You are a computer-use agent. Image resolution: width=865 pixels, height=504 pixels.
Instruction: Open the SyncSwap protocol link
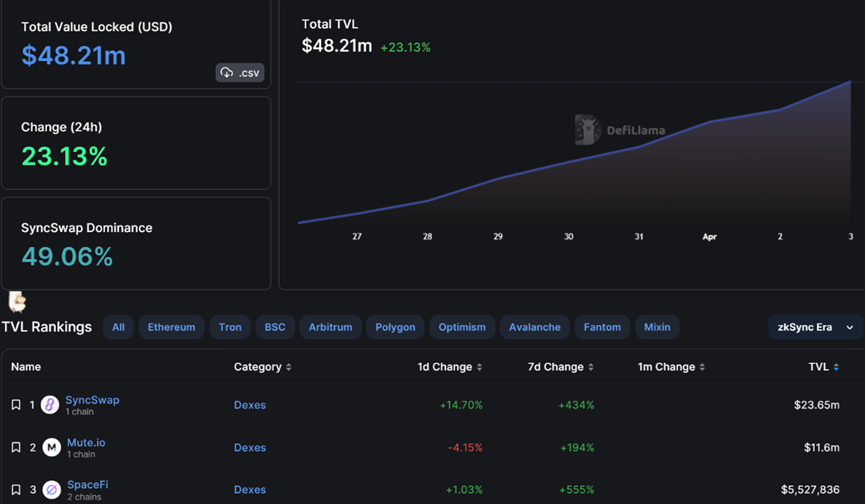[x=92, y=400]
